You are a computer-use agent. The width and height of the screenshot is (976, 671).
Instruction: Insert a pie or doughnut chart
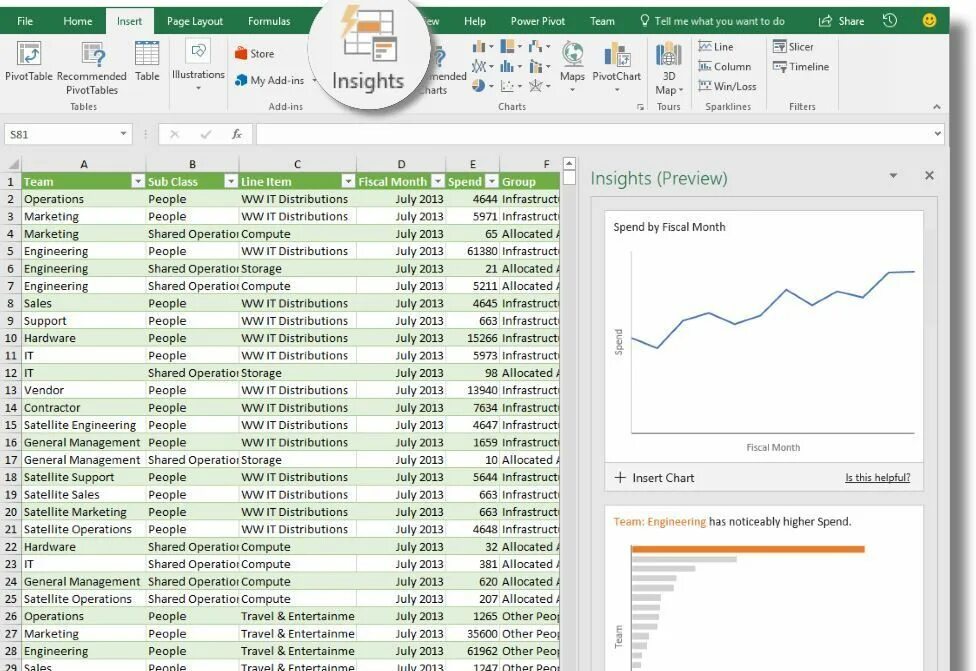click(482, 86)
